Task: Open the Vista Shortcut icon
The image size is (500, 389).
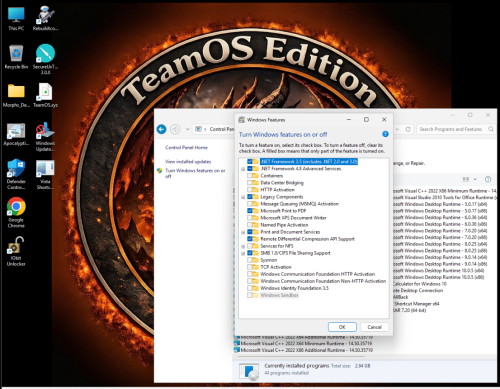Action: click(45, 174)
